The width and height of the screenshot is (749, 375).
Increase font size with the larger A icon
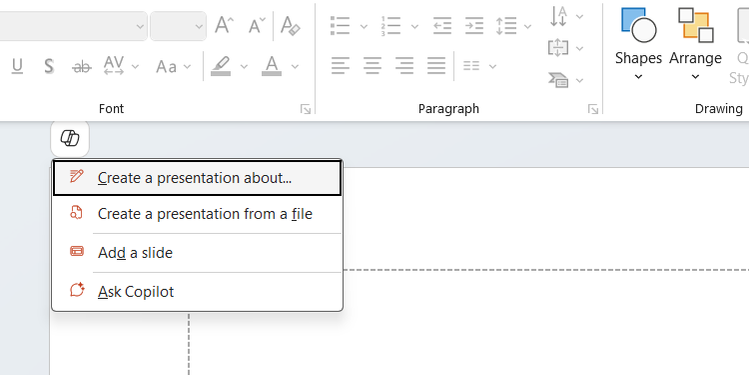pyautogui.click(x=224, y=25)
